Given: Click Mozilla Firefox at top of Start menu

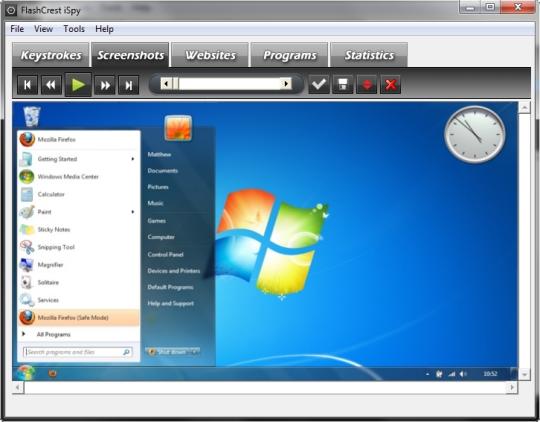Looking at the screenshot, I should (x=79, y=140).
